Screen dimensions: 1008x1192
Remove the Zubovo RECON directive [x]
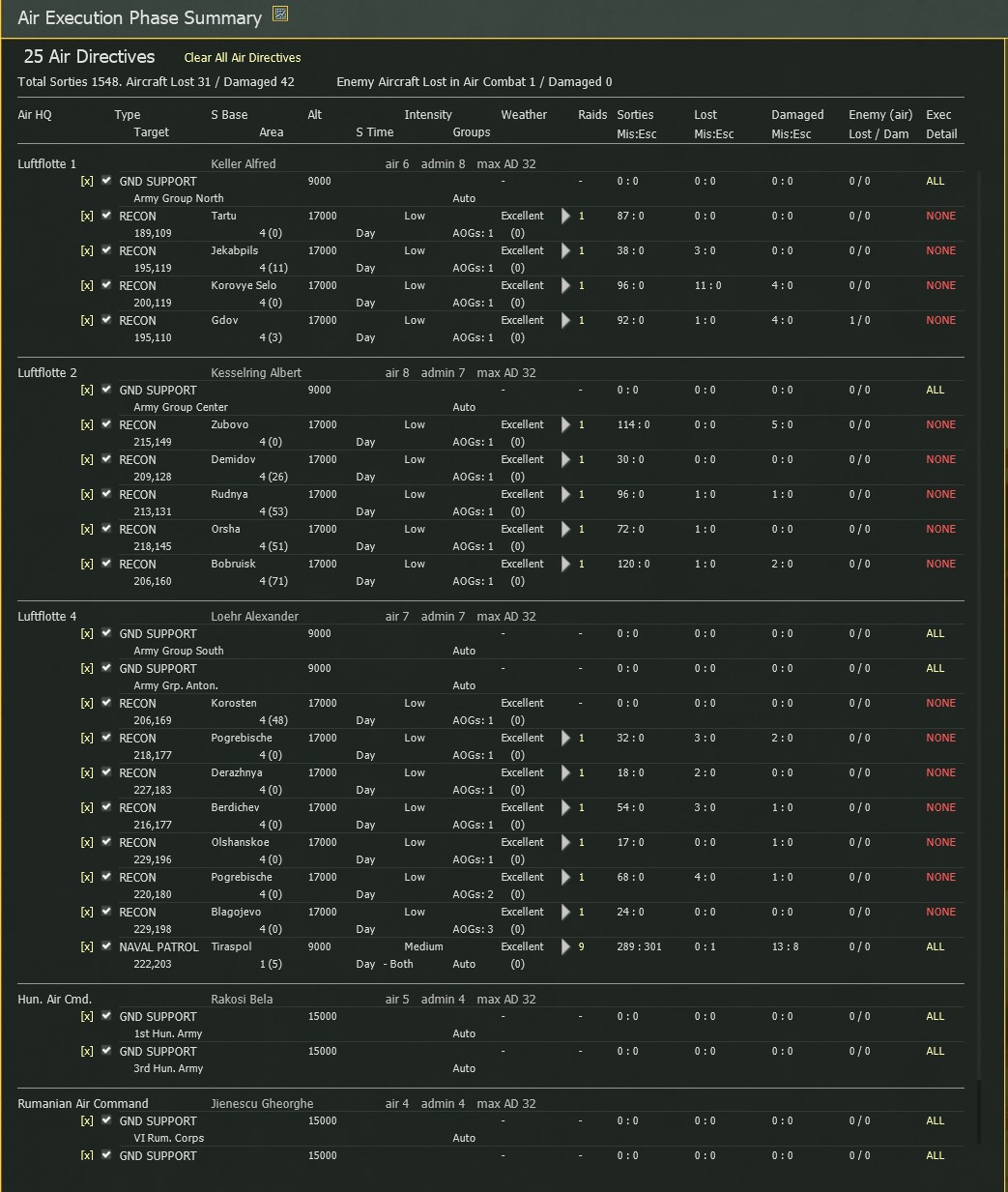tap(87, 425)
